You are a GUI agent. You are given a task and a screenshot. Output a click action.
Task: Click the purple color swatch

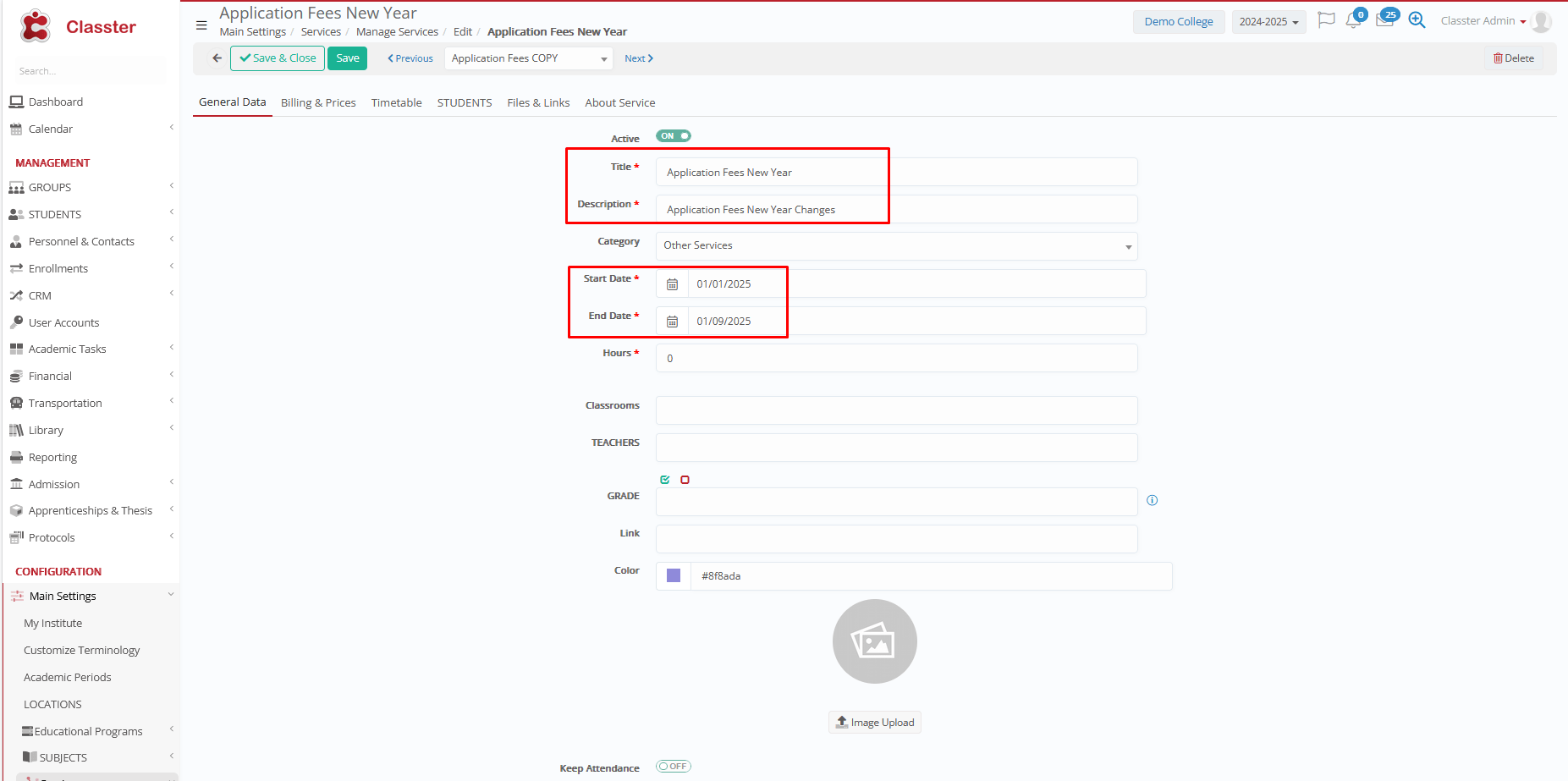click(x=674, y=576)
